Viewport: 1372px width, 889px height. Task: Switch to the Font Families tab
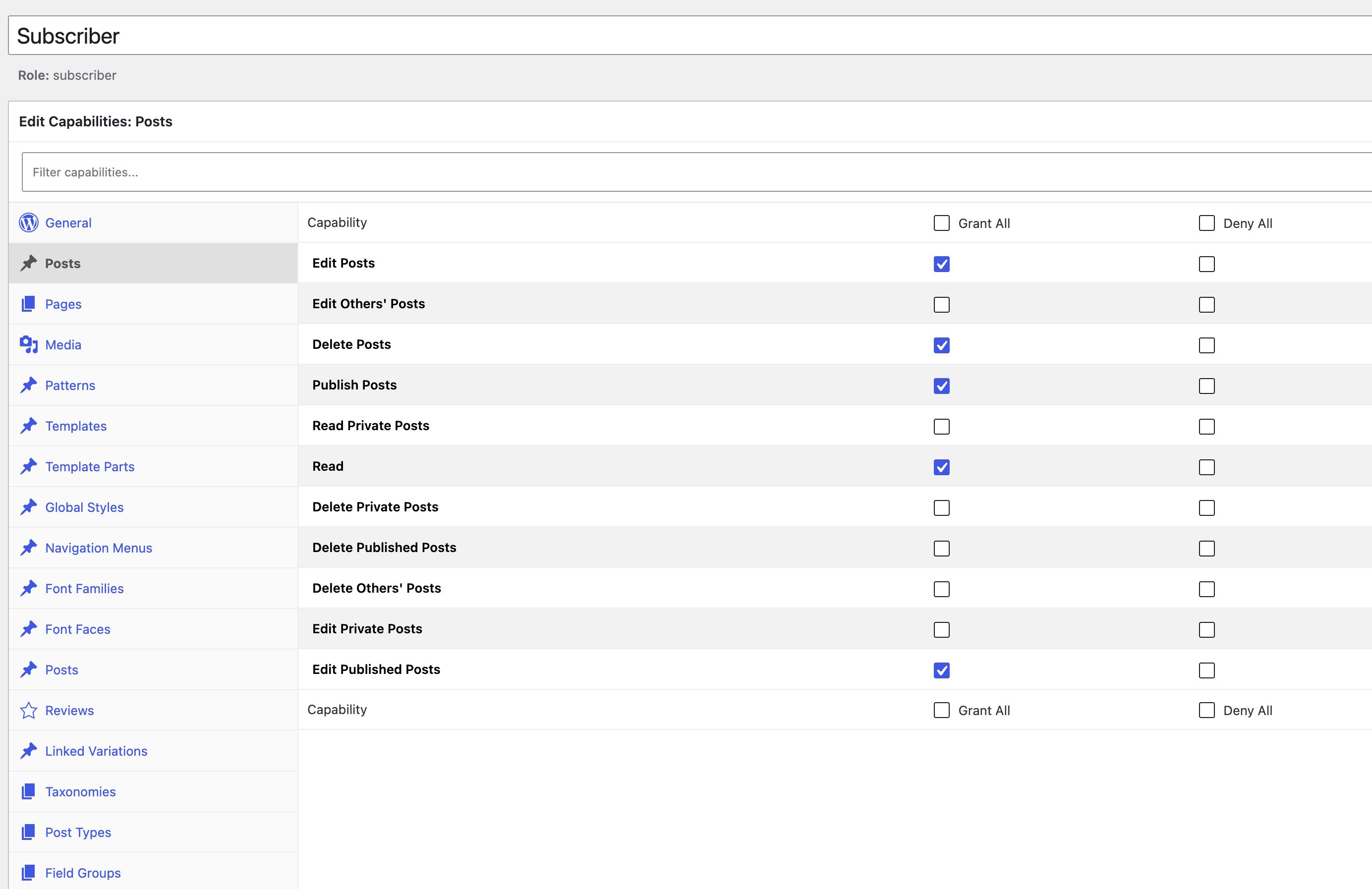(153, 588)
